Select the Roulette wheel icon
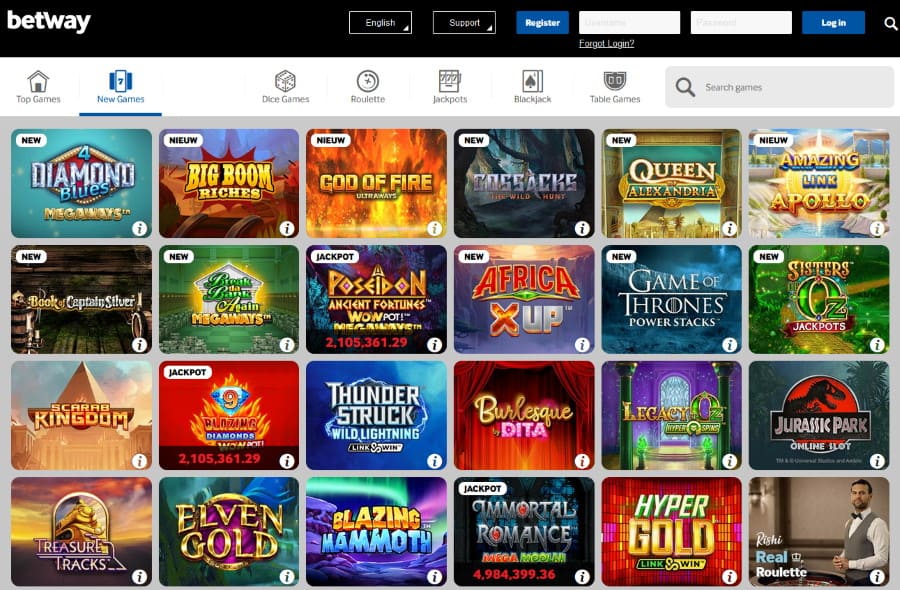 [x=368, y=81]
